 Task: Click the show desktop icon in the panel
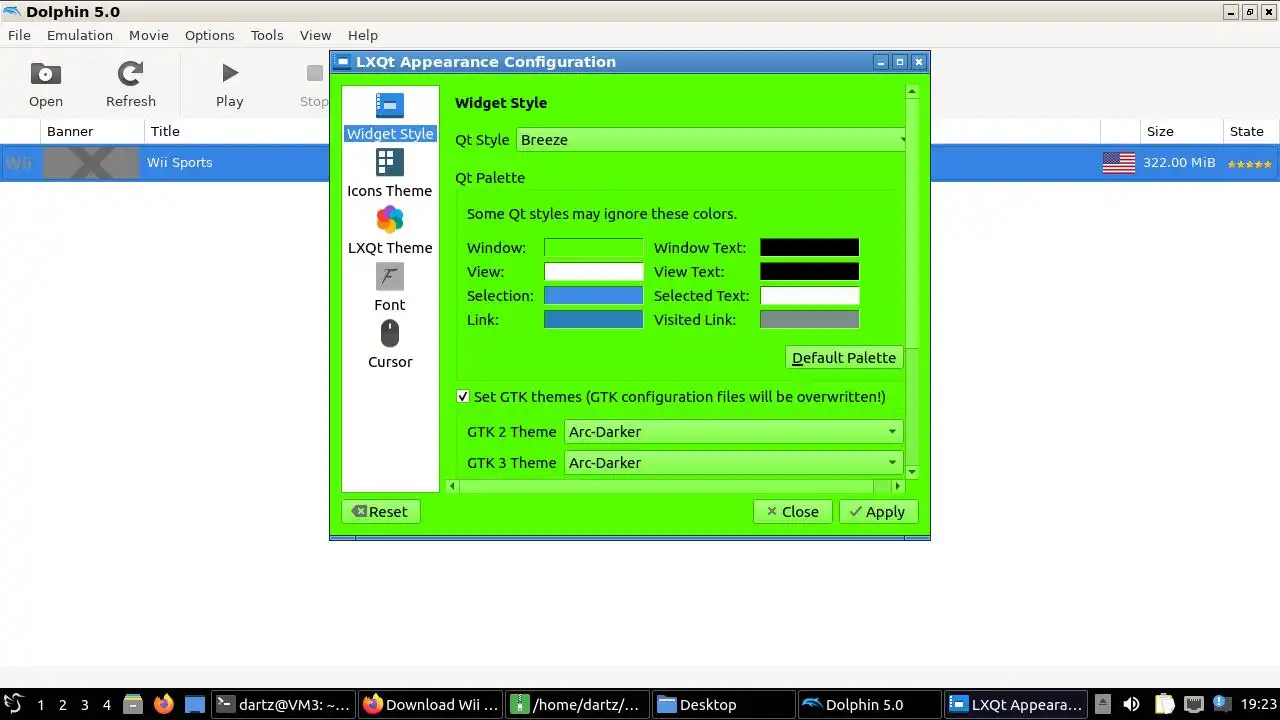point(195,704)
